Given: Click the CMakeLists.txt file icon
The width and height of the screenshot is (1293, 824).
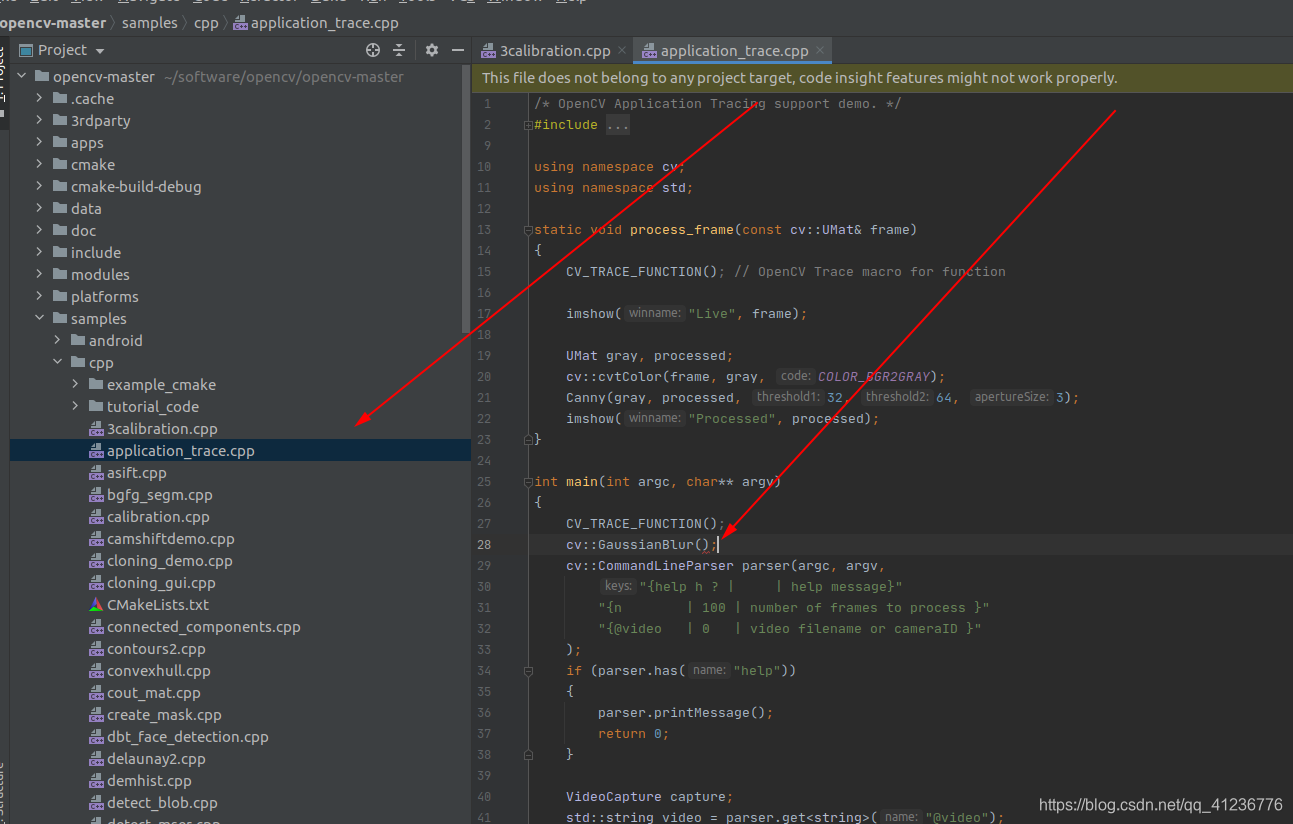Looking at the screenshot, I should pos(96,605).
